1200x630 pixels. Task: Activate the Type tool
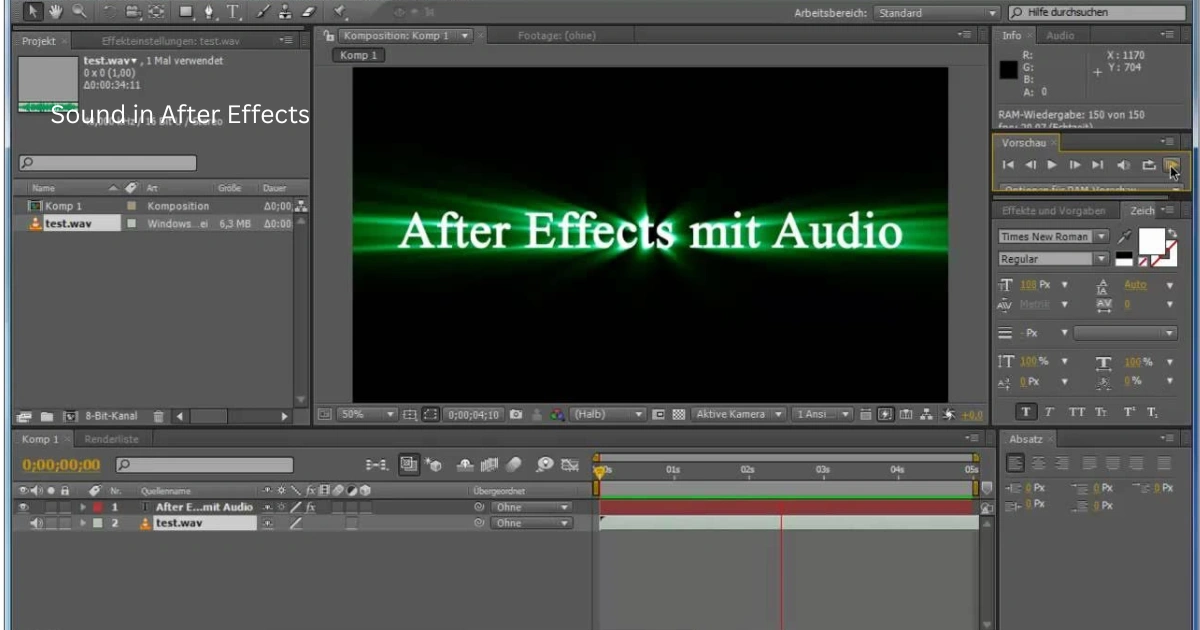pos(232,12)
